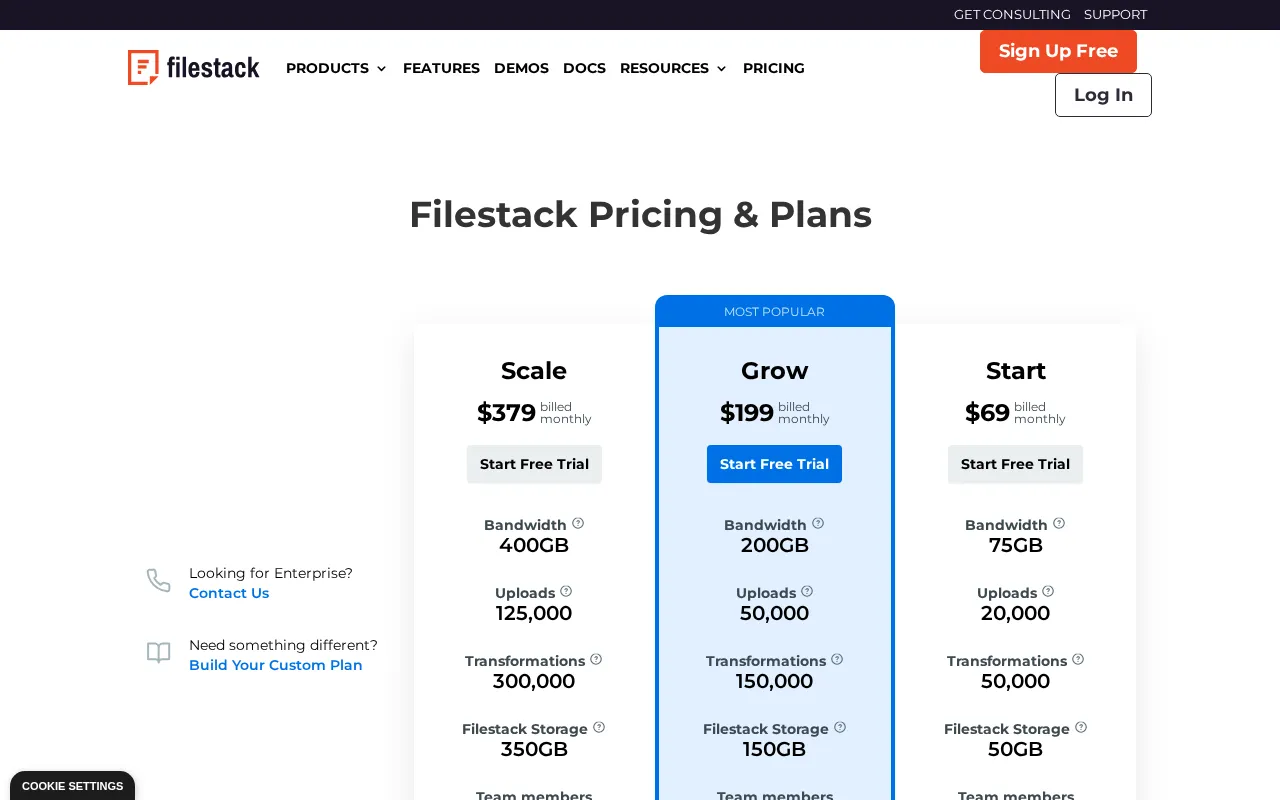
Task: Click help icon beside Scale Transformations
Action: pyautogui.click(x=596, y=659)
